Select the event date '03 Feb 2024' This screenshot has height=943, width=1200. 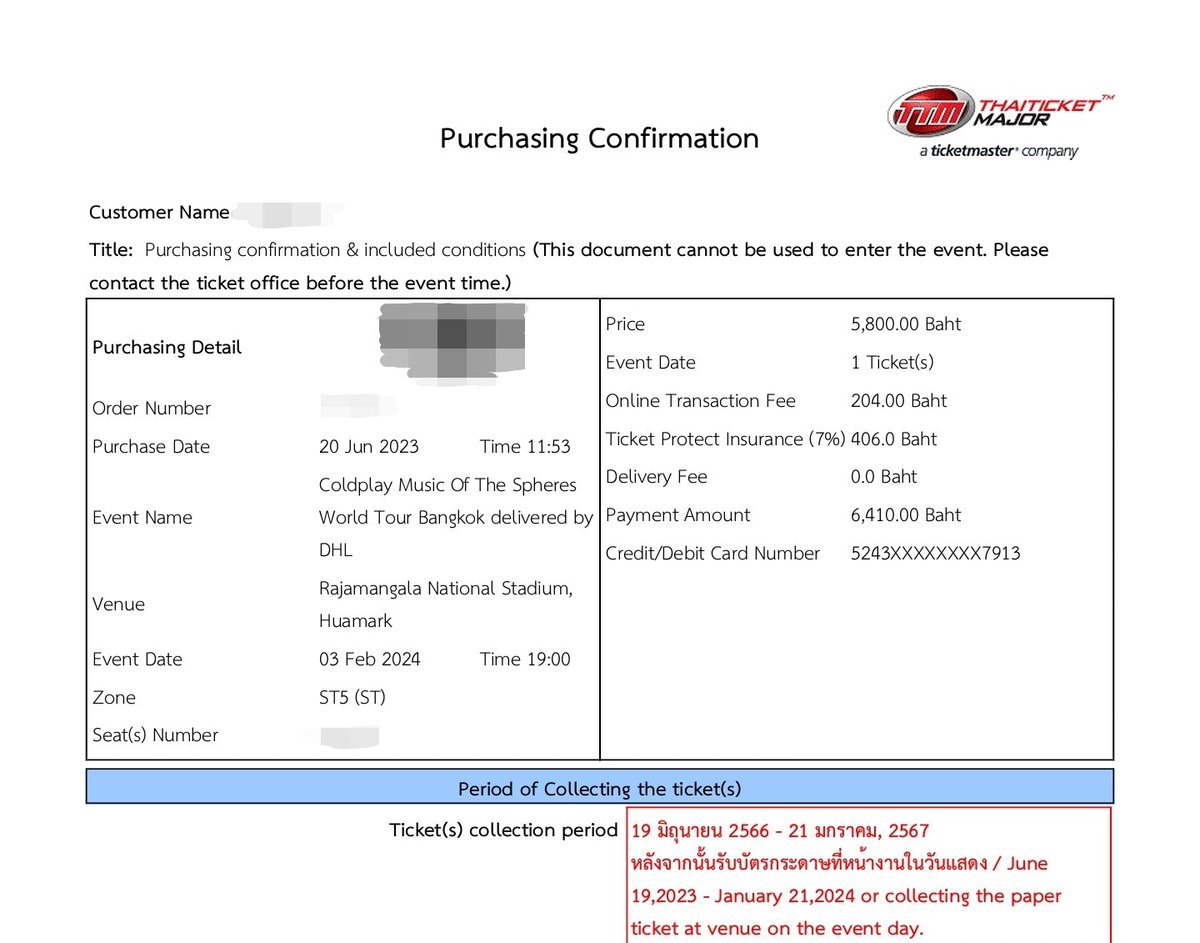tap(370, 659)
